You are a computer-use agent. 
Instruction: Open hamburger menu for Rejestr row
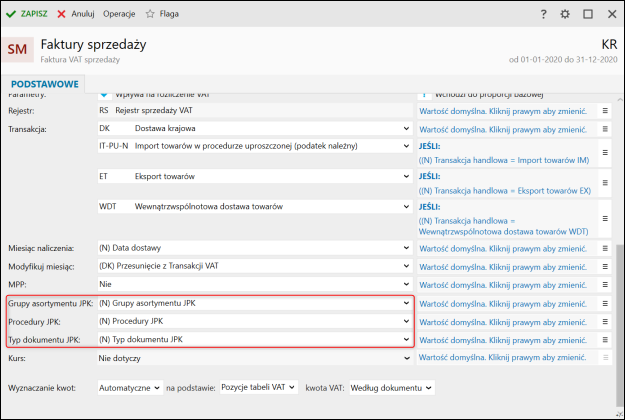(x=605, y=111)
